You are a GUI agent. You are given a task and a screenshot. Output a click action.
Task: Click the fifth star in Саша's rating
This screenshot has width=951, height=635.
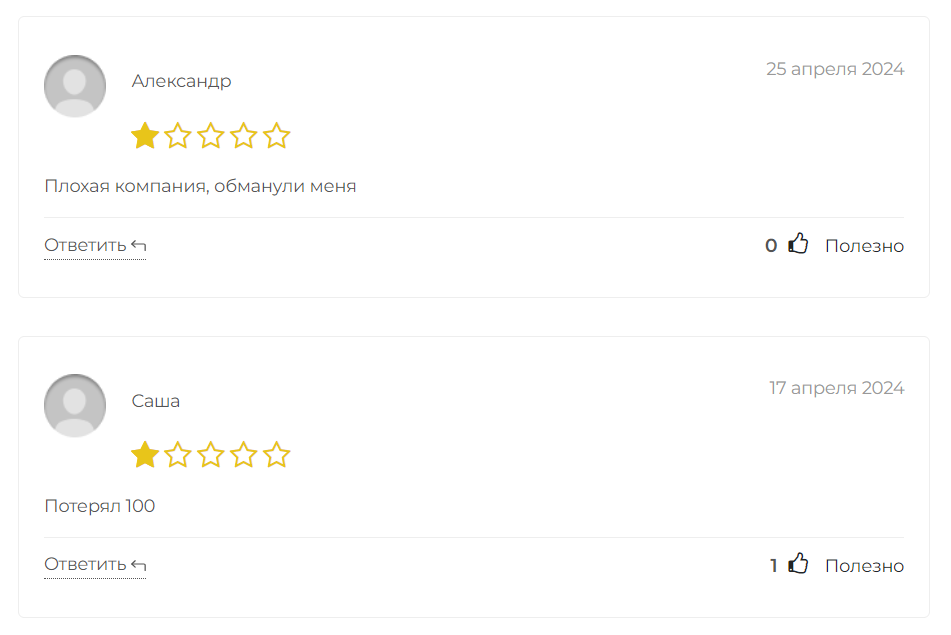click(x=277, y=456)
